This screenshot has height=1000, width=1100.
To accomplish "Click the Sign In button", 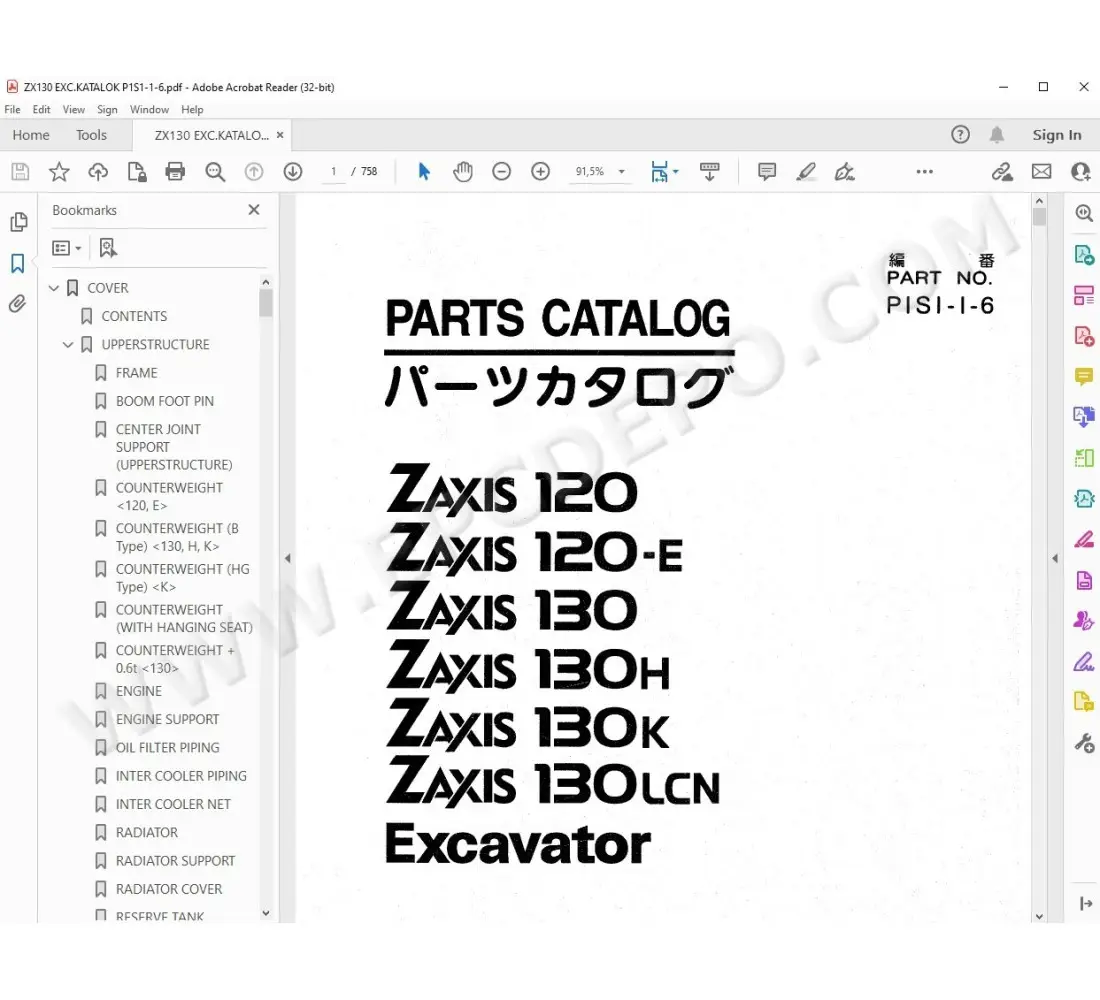I will [x=1057, y=134].
